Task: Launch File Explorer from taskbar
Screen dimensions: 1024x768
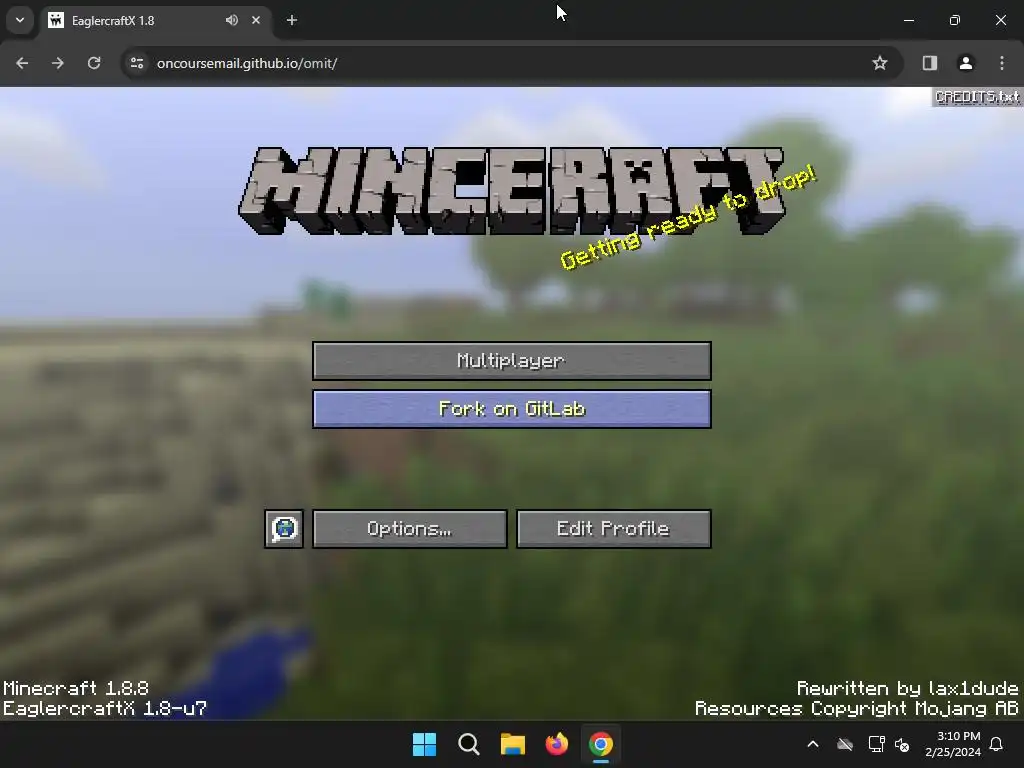Action: coord(513,744)
